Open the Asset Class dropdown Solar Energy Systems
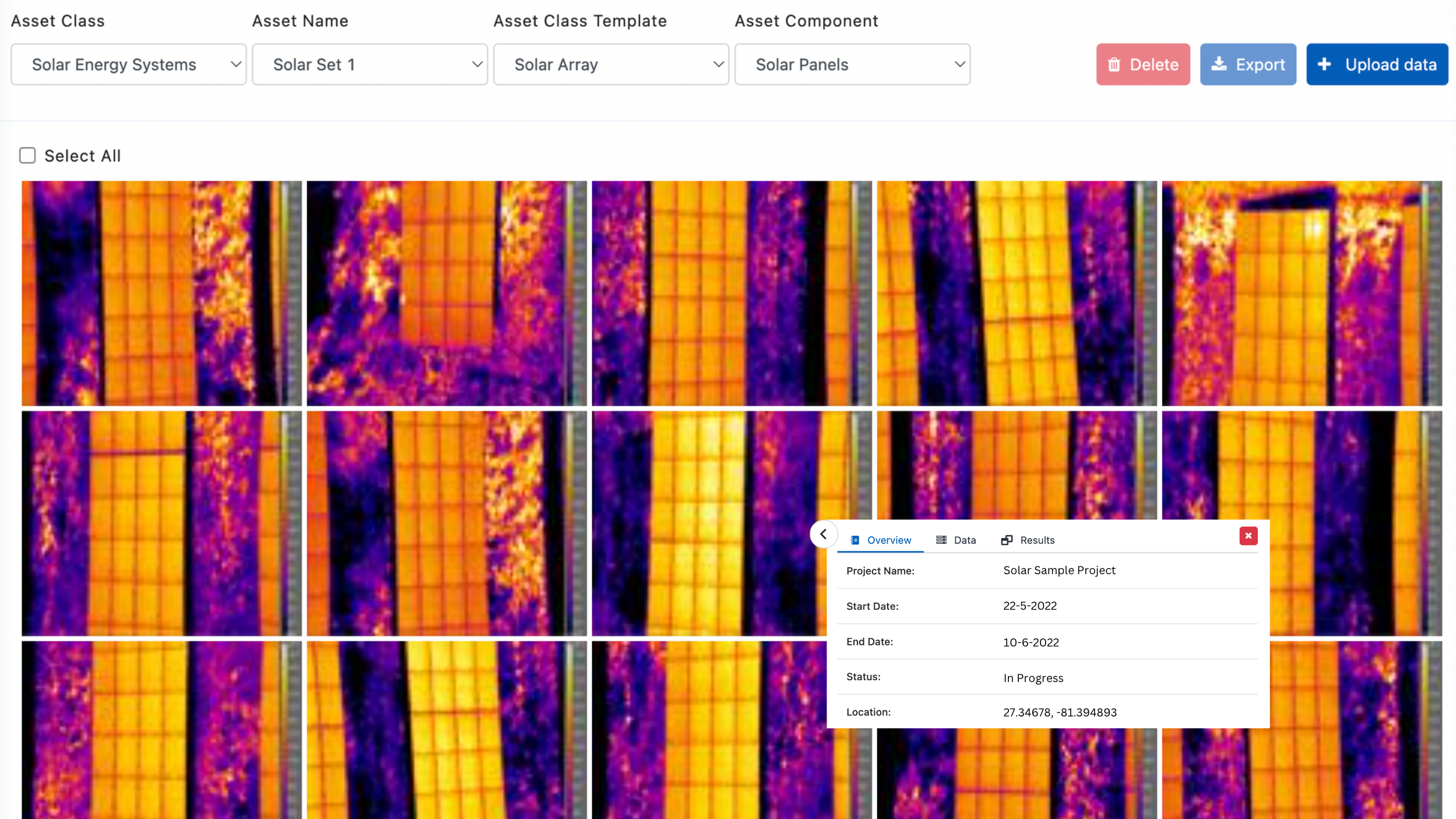Image resolution: width=1456 pixels, height=819 pixels. pos(128,64)
